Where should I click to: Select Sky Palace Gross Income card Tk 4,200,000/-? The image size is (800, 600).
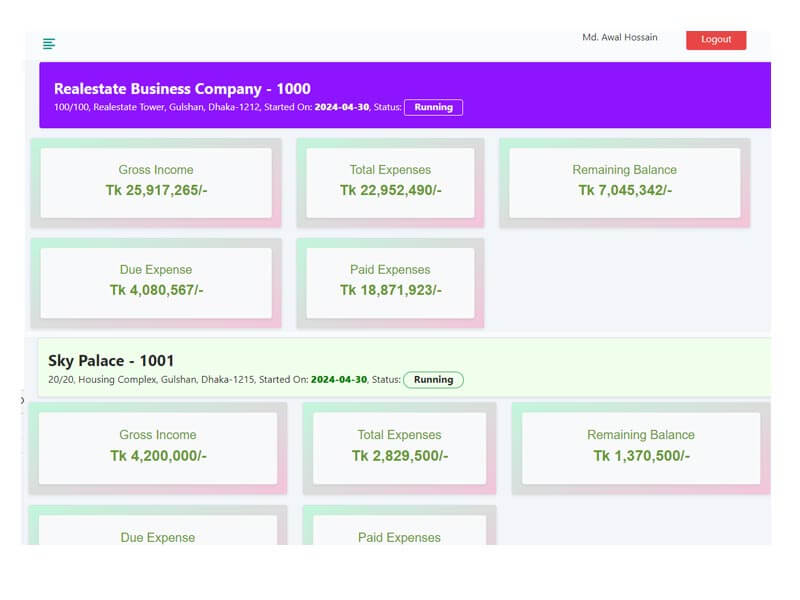pyautogui.click(x=158, y=447)
